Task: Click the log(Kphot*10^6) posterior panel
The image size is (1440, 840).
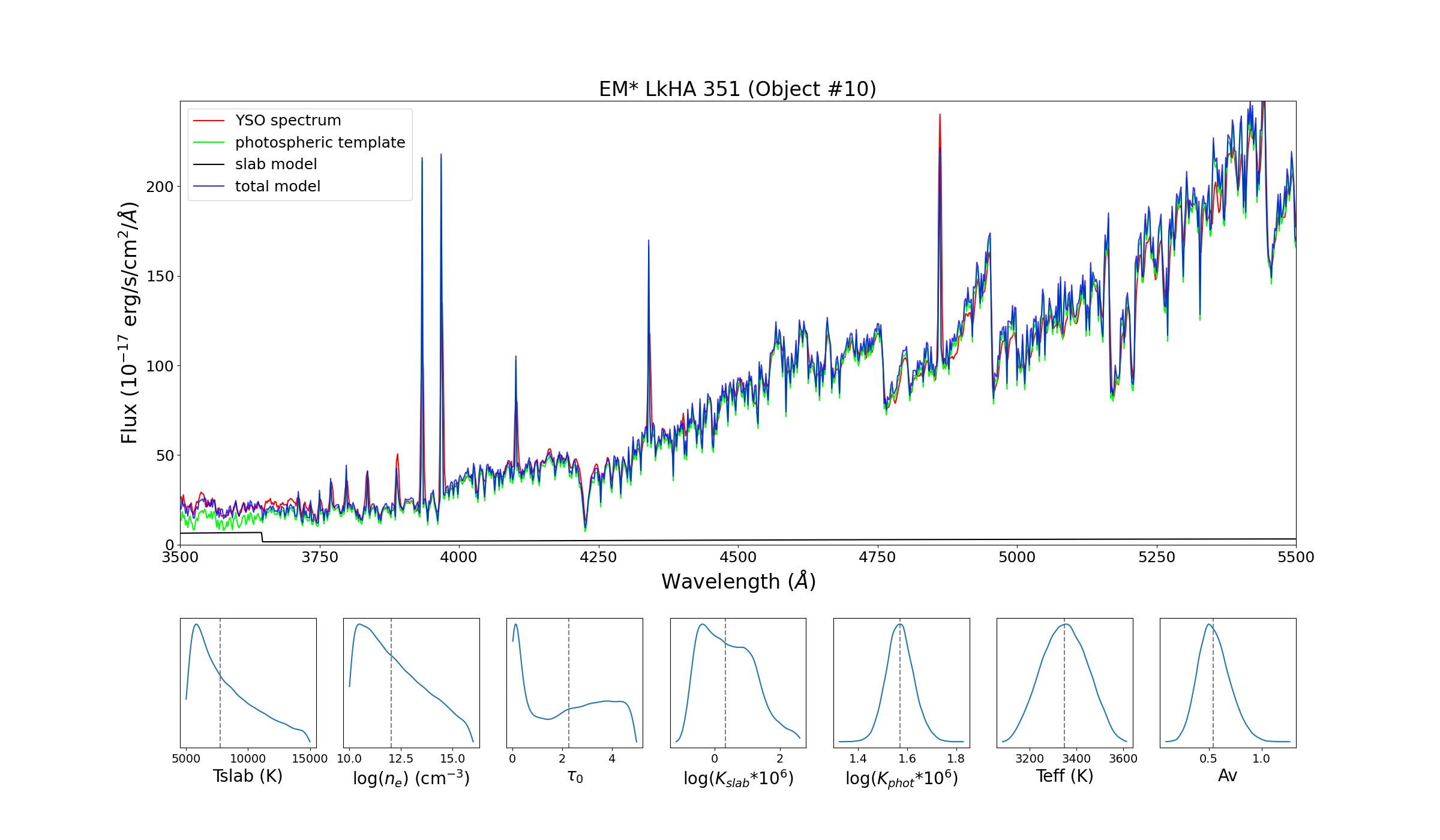Action: coord(901,683)
